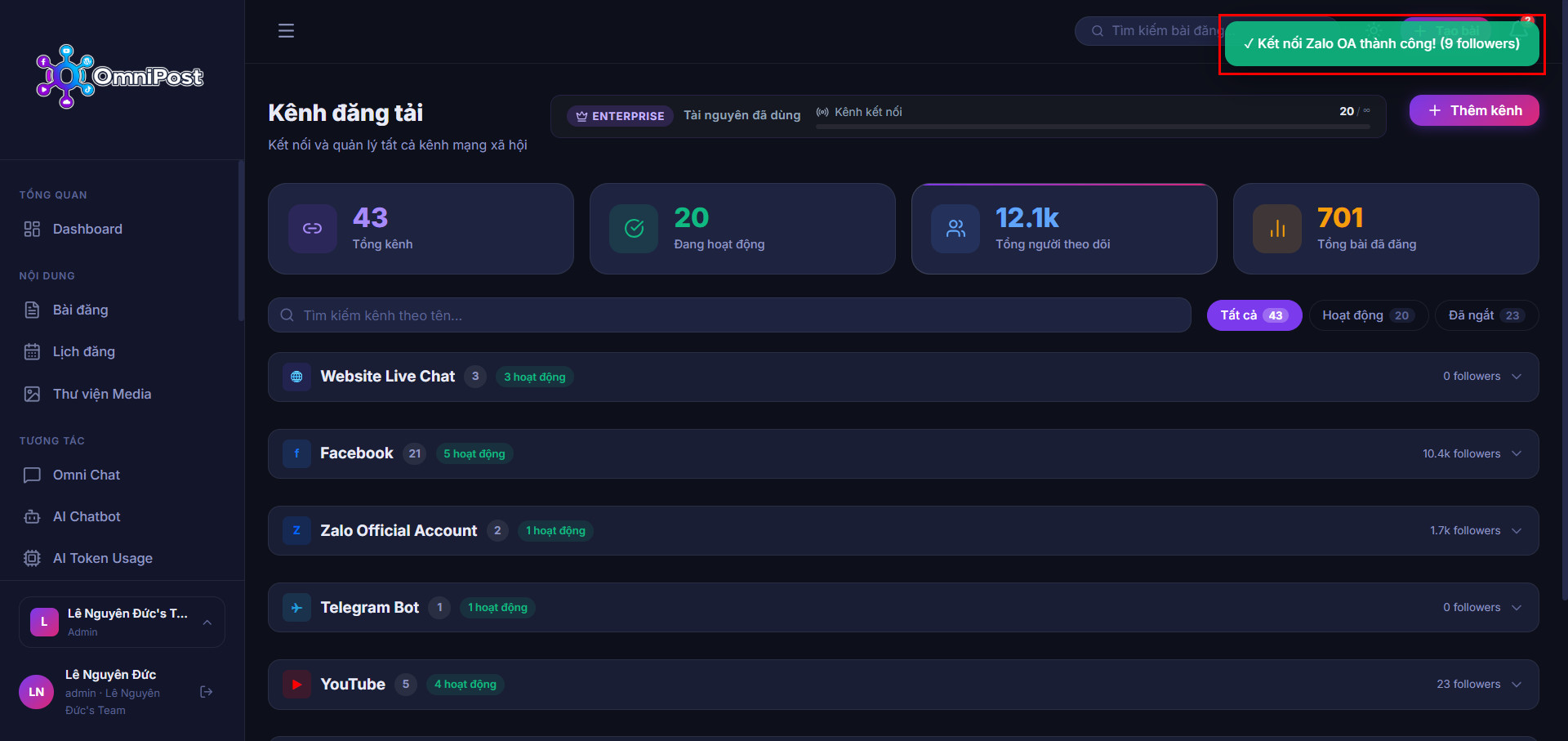Click the Website Live Chat globe icon
The image size is (1568, 741).
coord(296,377)
